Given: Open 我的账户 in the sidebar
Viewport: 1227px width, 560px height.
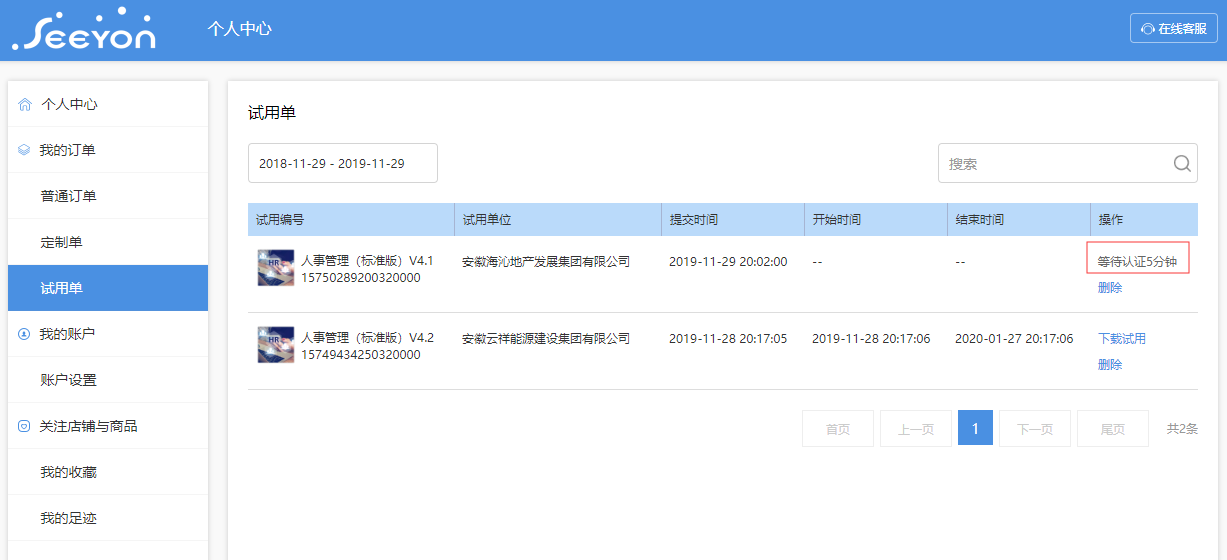Looking at the screenshot, I should (108, 334).
